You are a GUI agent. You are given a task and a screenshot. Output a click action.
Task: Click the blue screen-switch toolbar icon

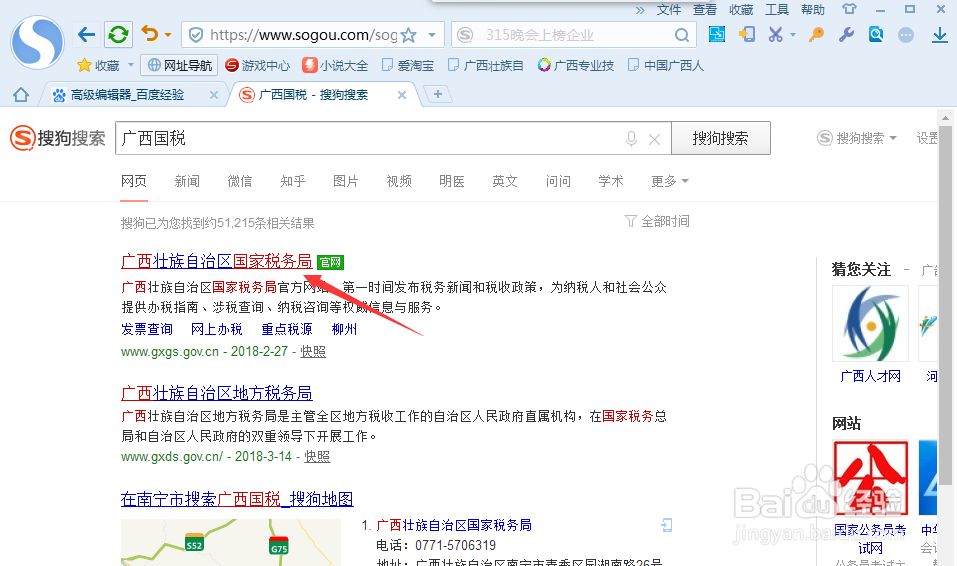(717, 34)
